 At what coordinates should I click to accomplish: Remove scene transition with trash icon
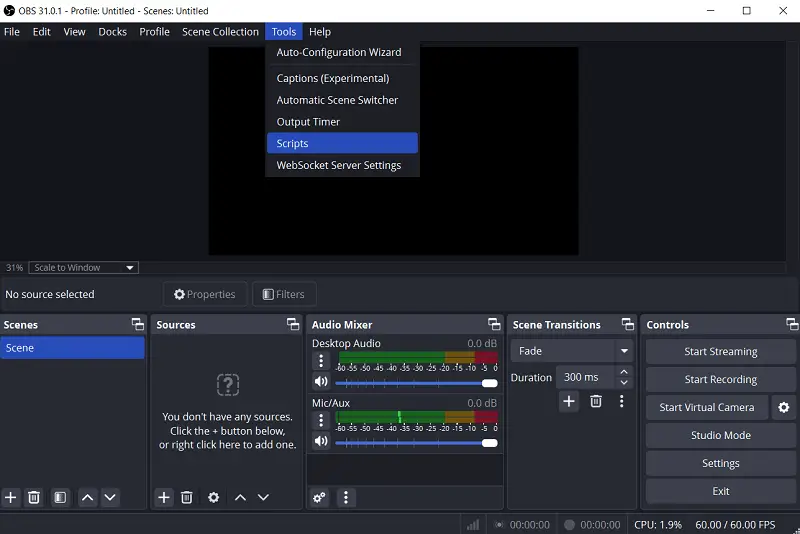tap(596, 401)
